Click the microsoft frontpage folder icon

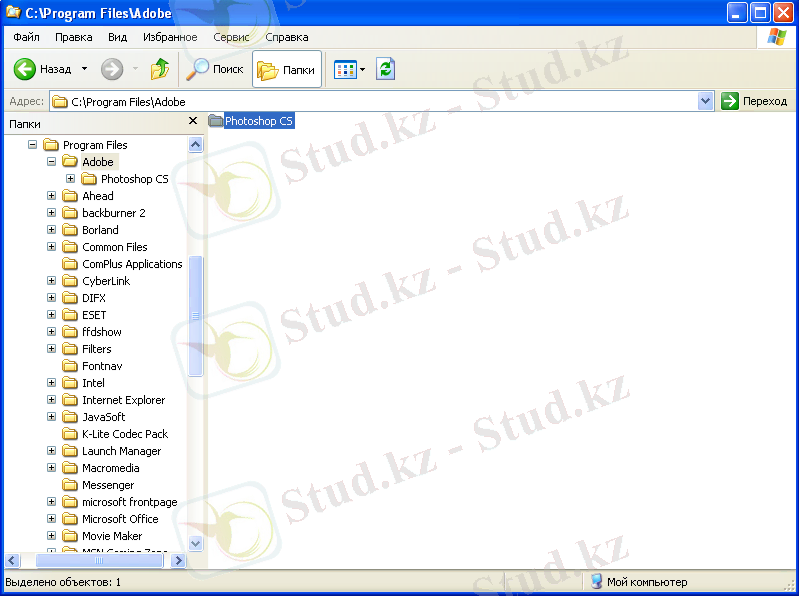[70, 502]
